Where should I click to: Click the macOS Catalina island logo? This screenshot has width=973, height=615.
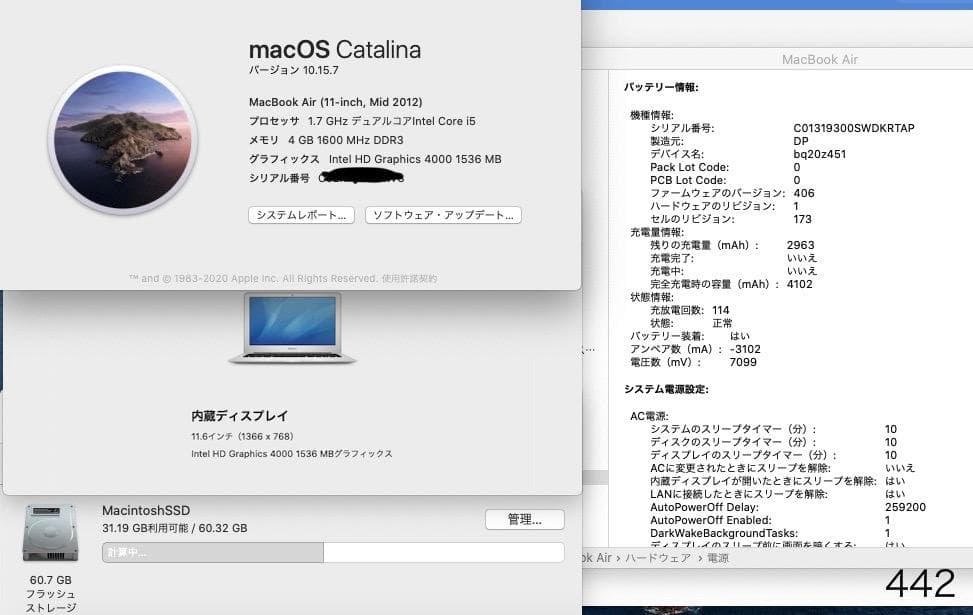coord(123,140)
